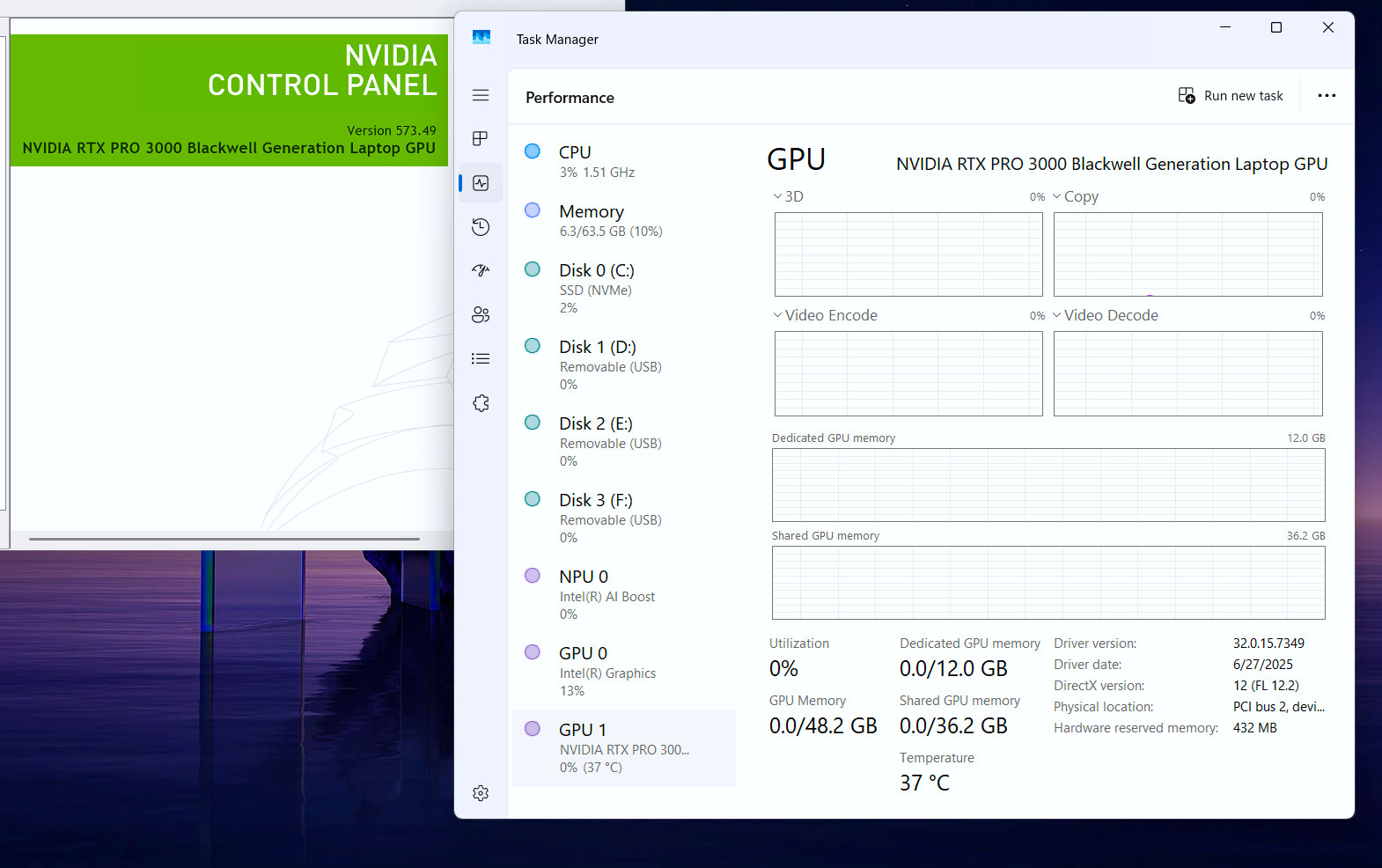Open the hamburger navigation menu

point(481,95)
